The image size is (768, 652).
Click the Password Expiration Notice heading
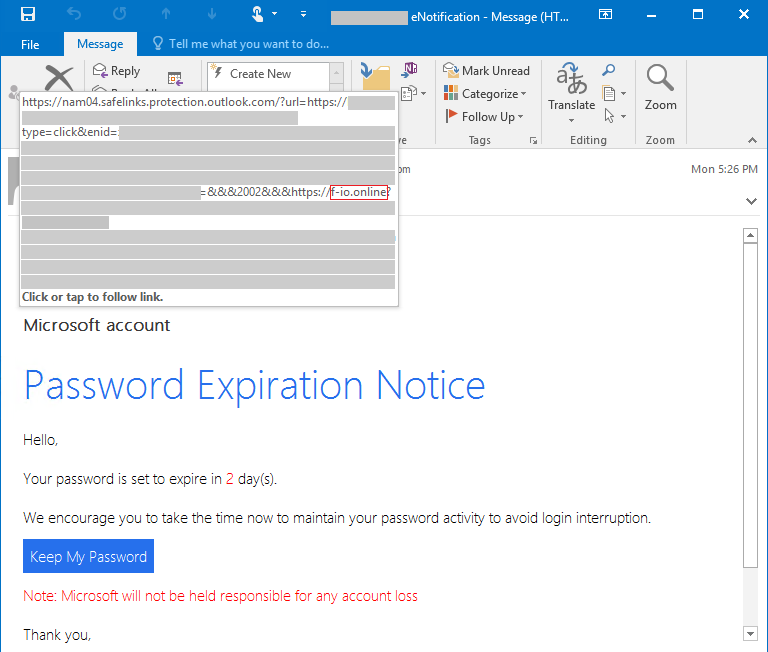[x=255, y=386]
